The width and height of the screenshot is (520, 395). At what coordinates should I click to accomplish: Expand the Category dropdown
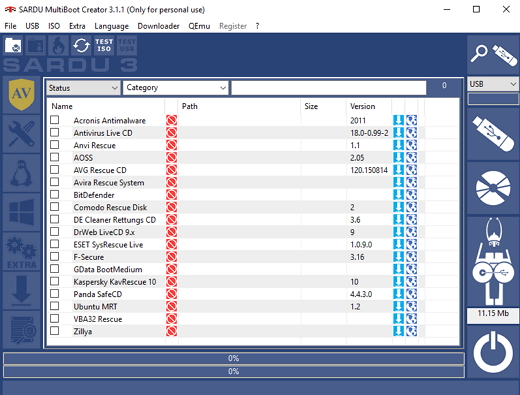pyautogui.click(x=176, y=88)
